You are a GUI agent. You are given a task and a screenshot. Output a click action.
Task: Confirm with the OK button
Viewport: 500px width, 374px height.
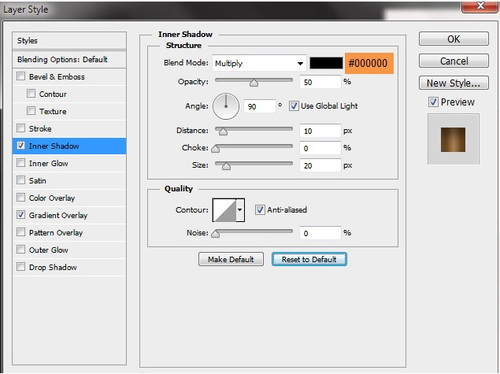click(454, 39)
